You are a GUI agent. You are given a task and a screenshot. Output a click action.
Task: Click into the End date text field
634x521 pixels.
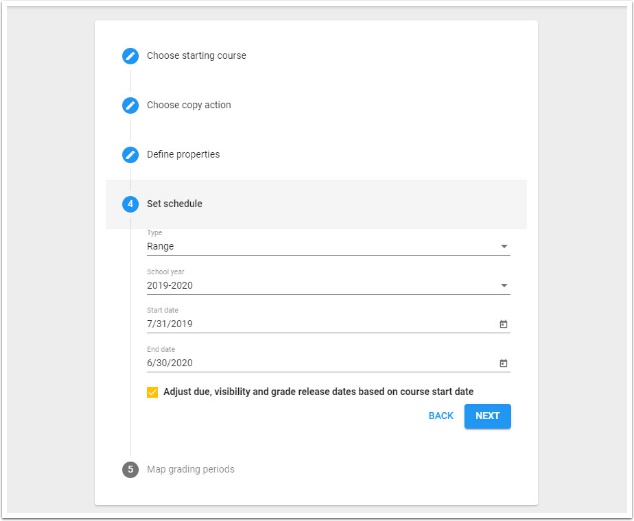click(x=300, y=363)
